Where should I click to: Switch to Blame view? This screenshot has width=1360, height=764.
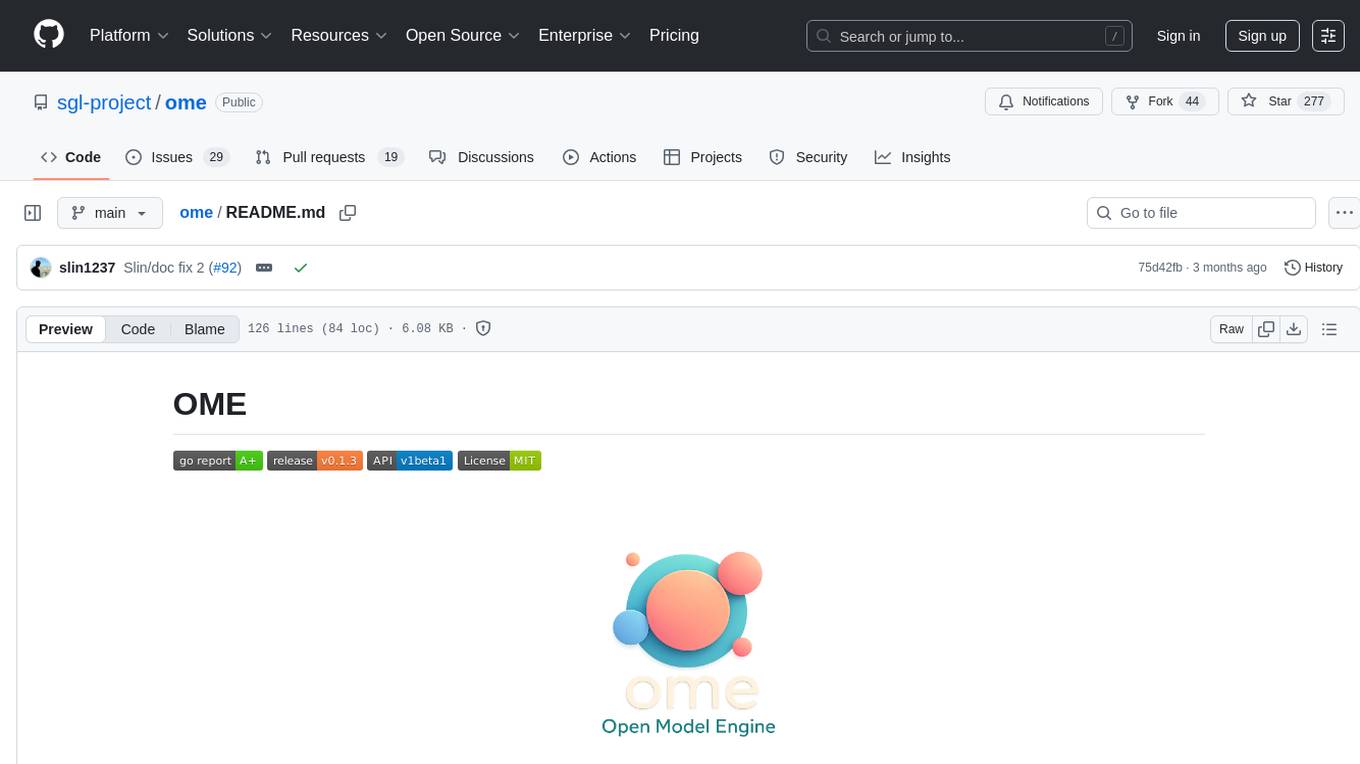click(x=204, y=329)
